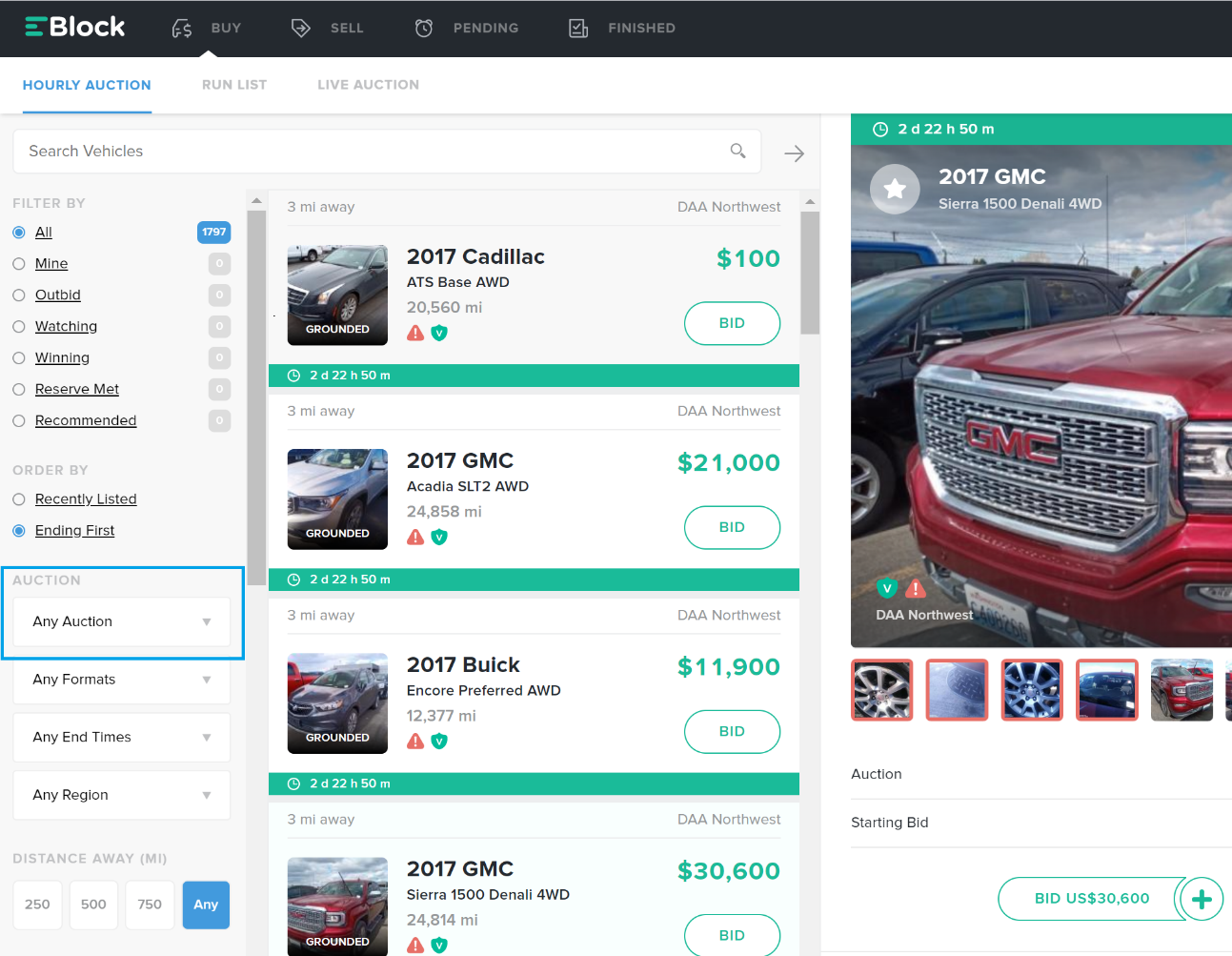1232x956 pixels.
Task: Expand the Starting Bid detail row
Action: click(1041, 823)
